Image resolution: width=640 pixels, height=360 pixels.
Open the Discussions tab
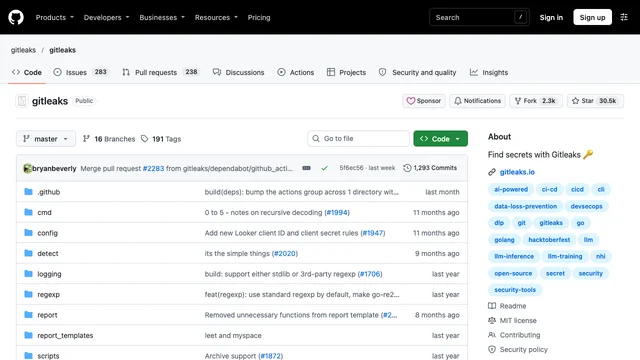238,72
